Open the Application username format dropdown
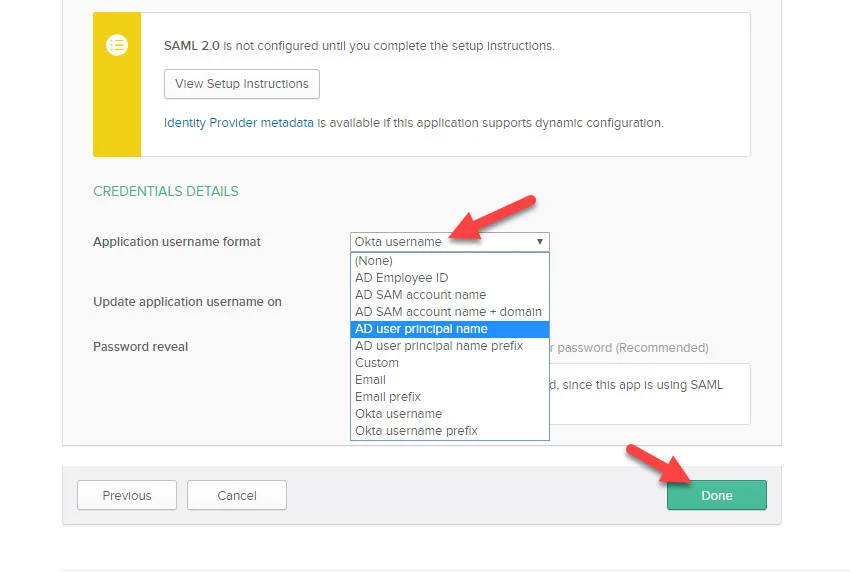This screenshot has height=573, width=850. pos(449,242)
